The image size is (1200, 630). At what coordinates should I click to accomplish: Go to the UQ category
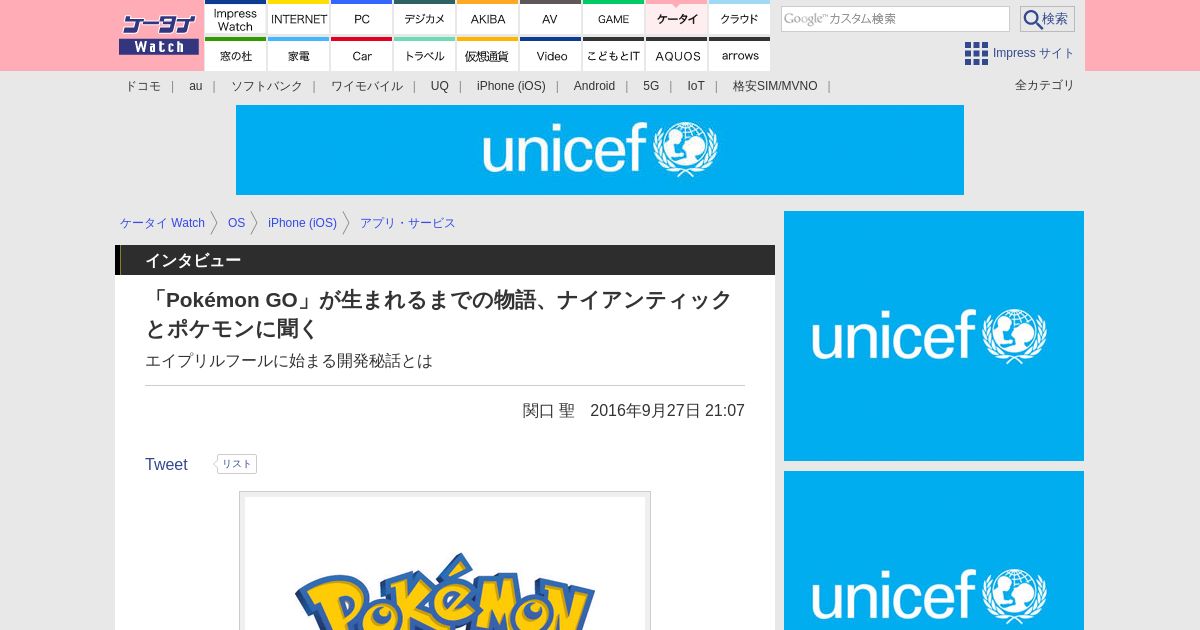pyautogui.click(x=440, y=86)
